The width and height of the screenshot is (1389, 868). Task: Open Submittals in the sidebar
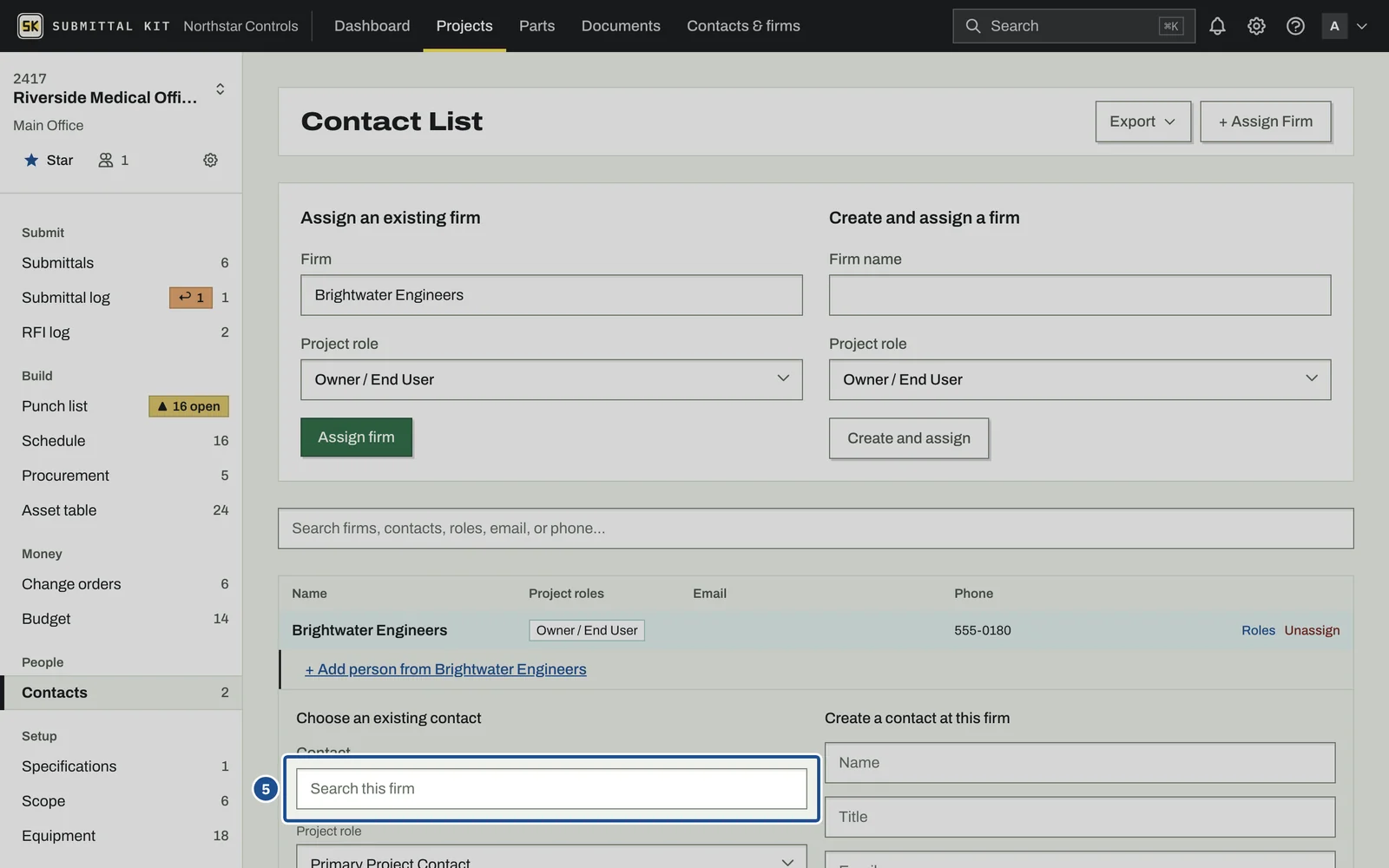pos(121,263)
